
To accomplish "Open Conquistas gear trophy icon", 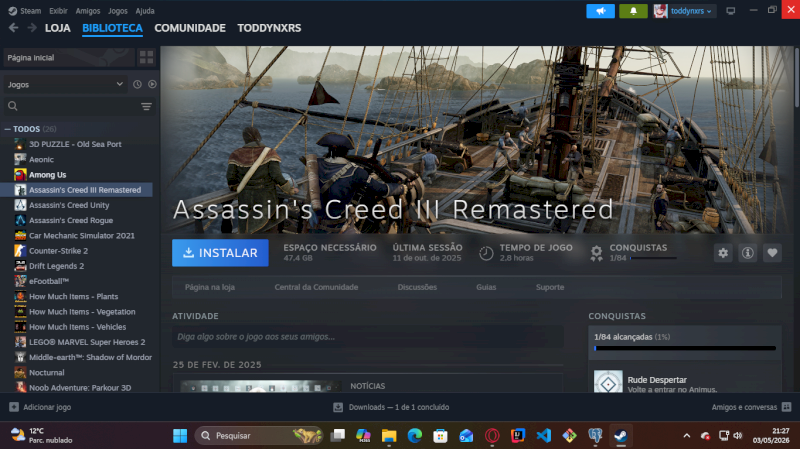I will [596, 253].
